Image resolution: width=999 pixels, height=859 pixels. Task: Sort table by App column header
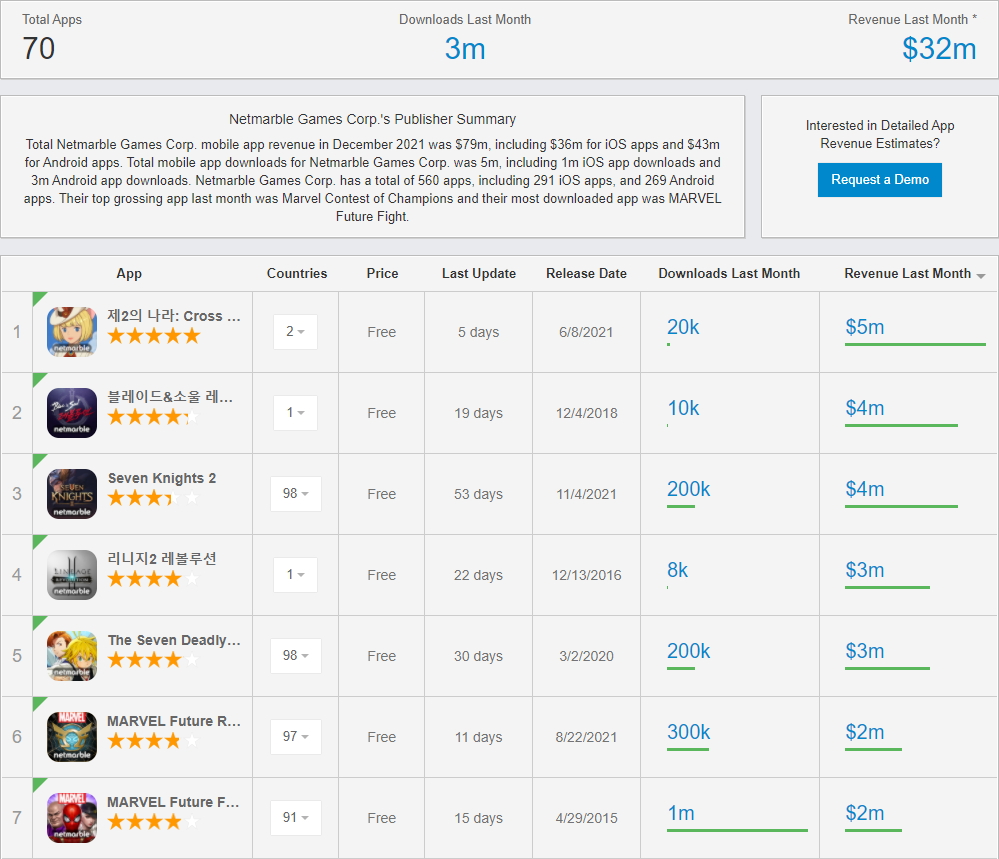pos(129,273)
